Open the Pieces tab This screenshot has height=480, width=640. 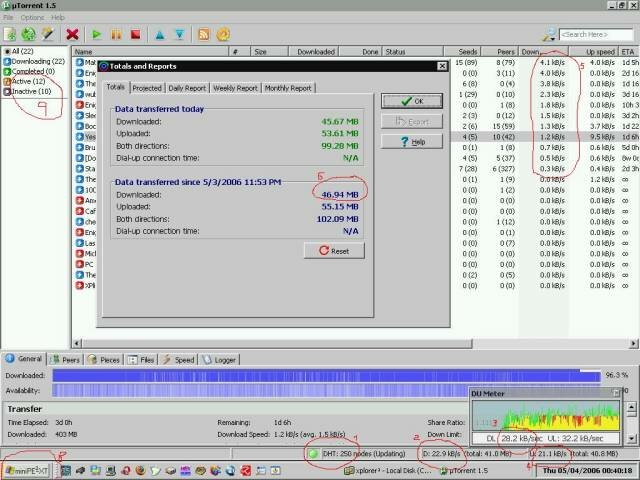[x=104, y=360]
